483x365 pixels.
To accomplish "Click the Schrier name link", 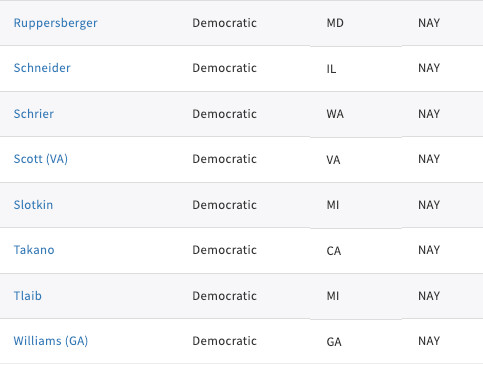I will [33, 114].
